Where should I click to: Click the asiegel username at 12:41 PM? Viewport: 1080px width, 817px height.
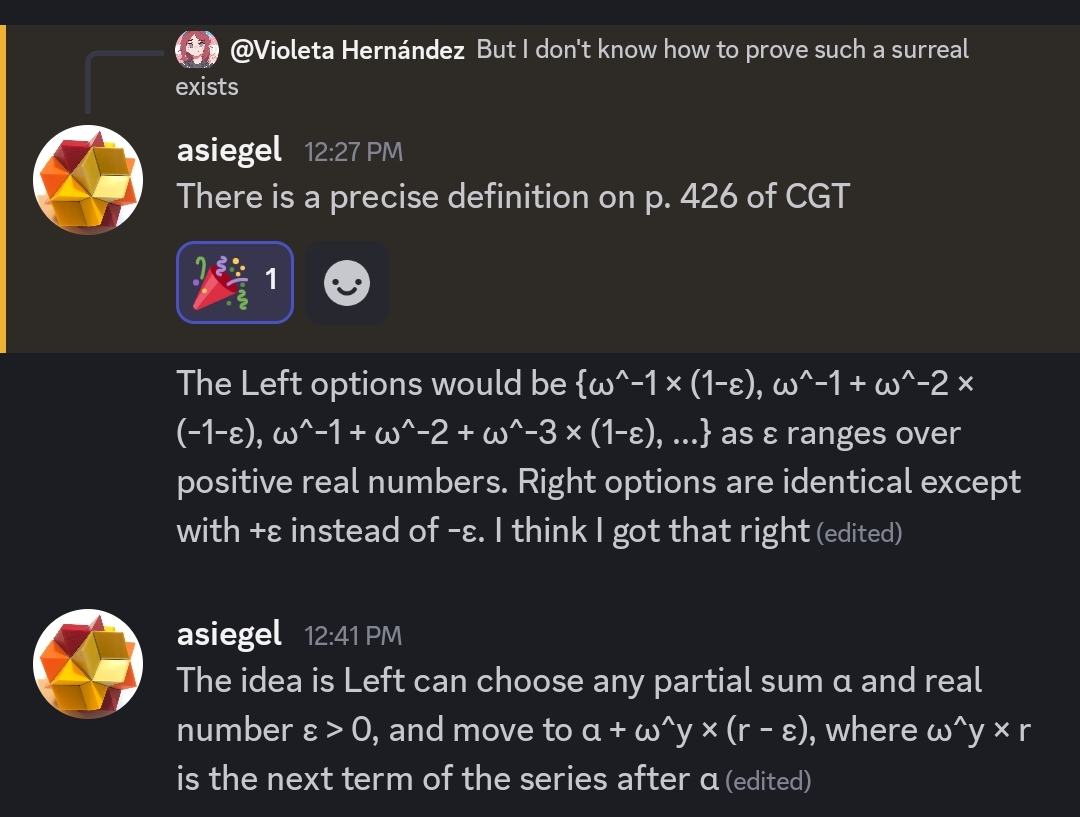click(x=229, y=634)
